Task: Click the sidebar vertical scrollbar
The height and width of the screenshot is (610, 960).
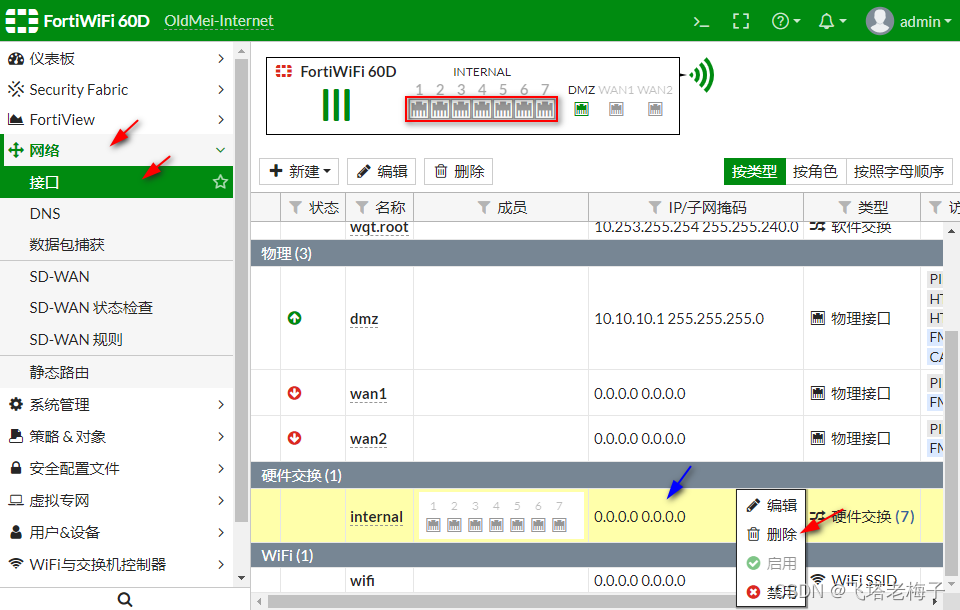Action: pyautogui.click(x=241, y=290)
